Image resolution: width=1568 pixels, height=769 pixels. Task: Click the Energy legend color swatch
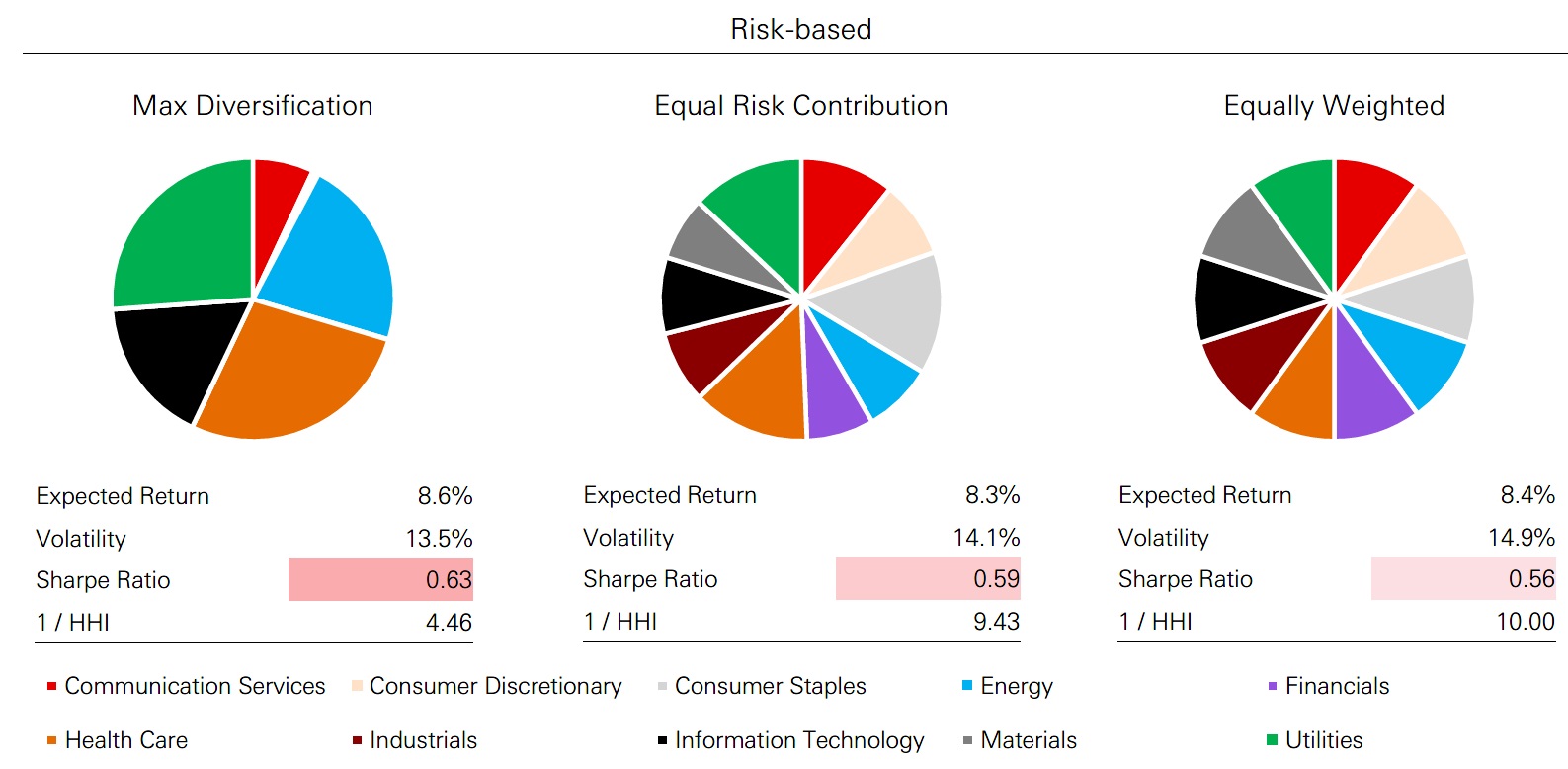click(967, 685)
